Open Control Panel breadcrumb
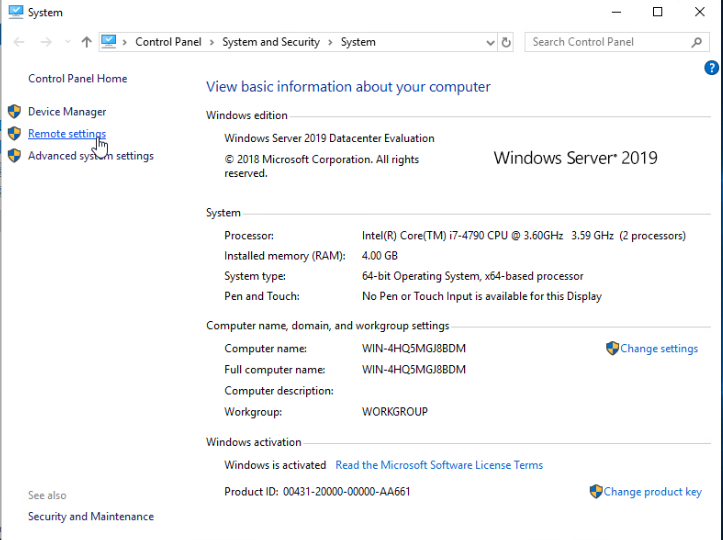 point(168,42)
